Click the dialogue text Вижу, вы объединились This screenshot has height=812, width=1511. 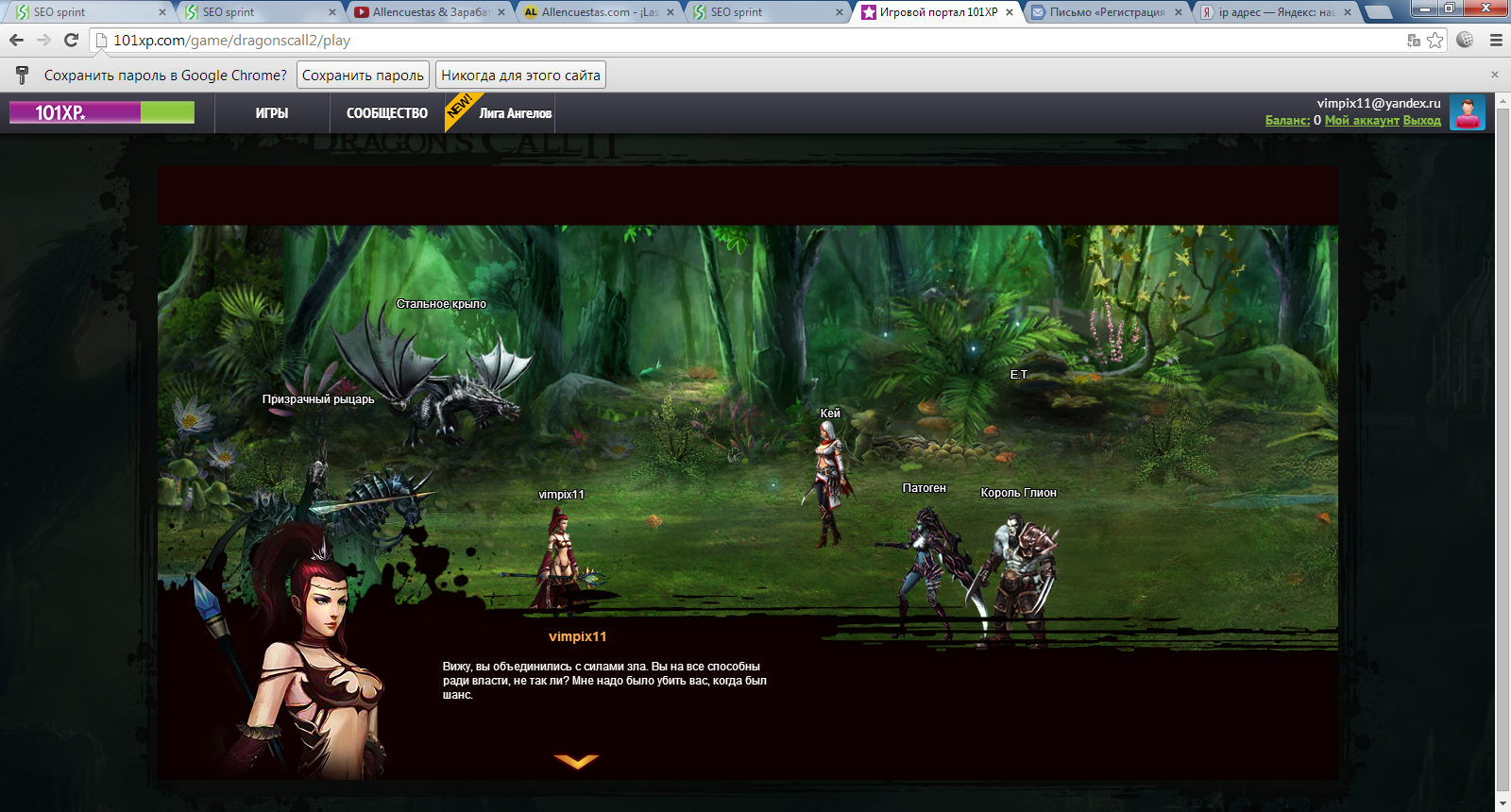[604, 681]
